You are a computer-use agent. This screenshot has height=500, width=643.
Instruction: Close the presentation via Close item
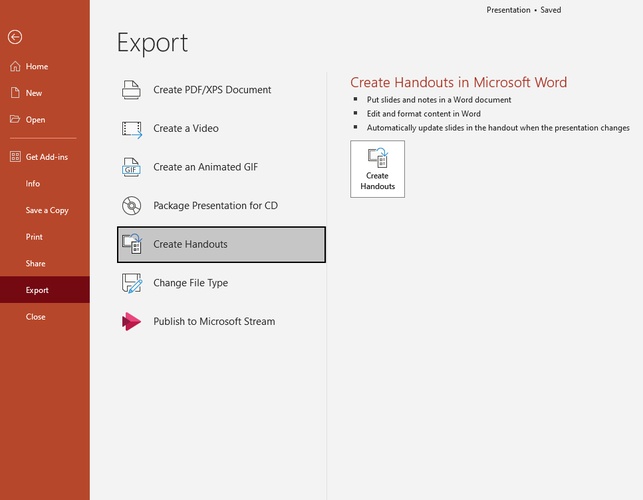[36, 317]
